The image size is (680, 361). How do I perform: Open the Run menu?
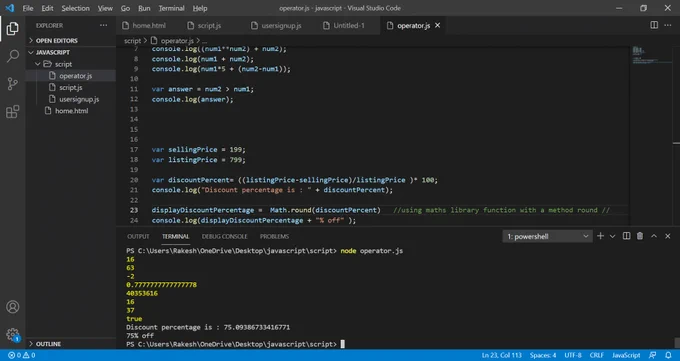[x=144, y=8]
